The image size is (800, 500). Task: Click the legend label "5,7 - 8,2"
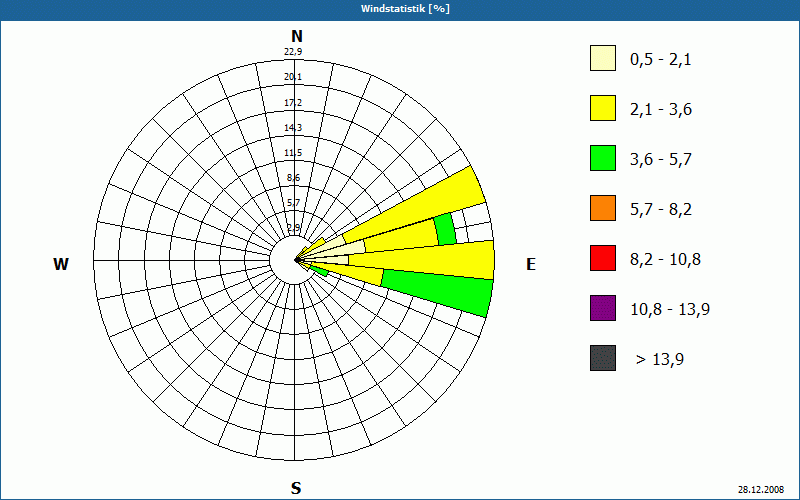pos(661,210)
